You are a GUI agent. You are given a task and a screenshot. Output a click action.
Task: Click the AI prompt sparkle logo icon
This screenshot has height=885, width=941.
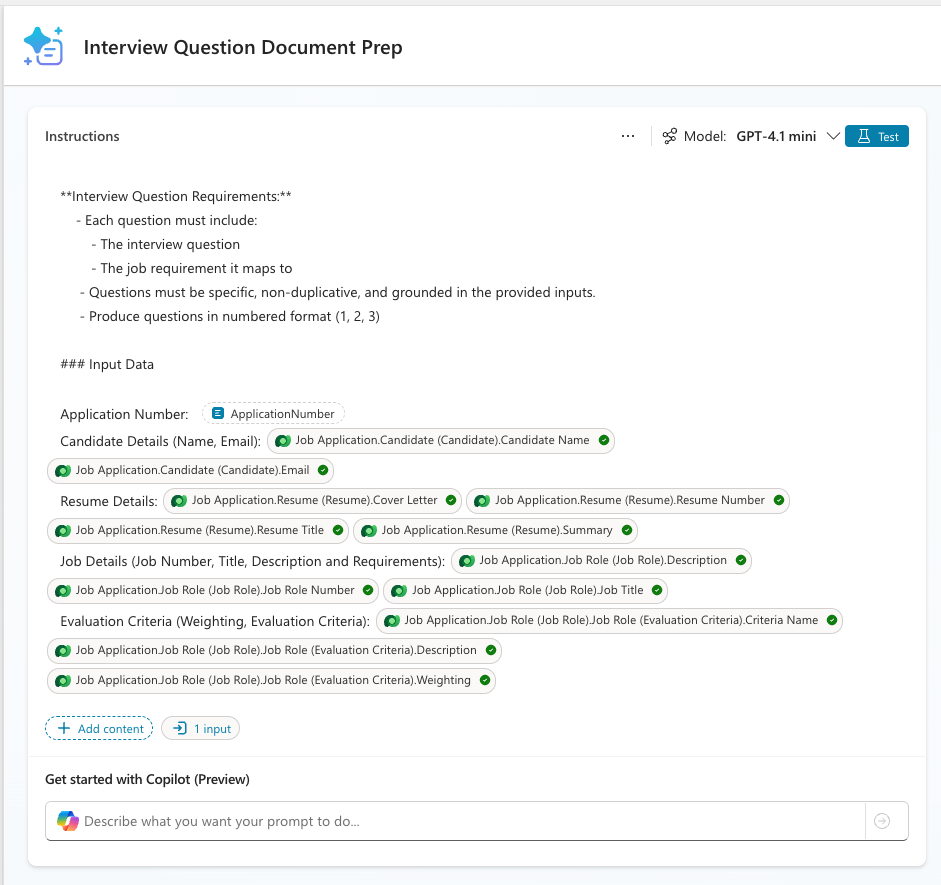pyautogui.click(x=43, y=46)
